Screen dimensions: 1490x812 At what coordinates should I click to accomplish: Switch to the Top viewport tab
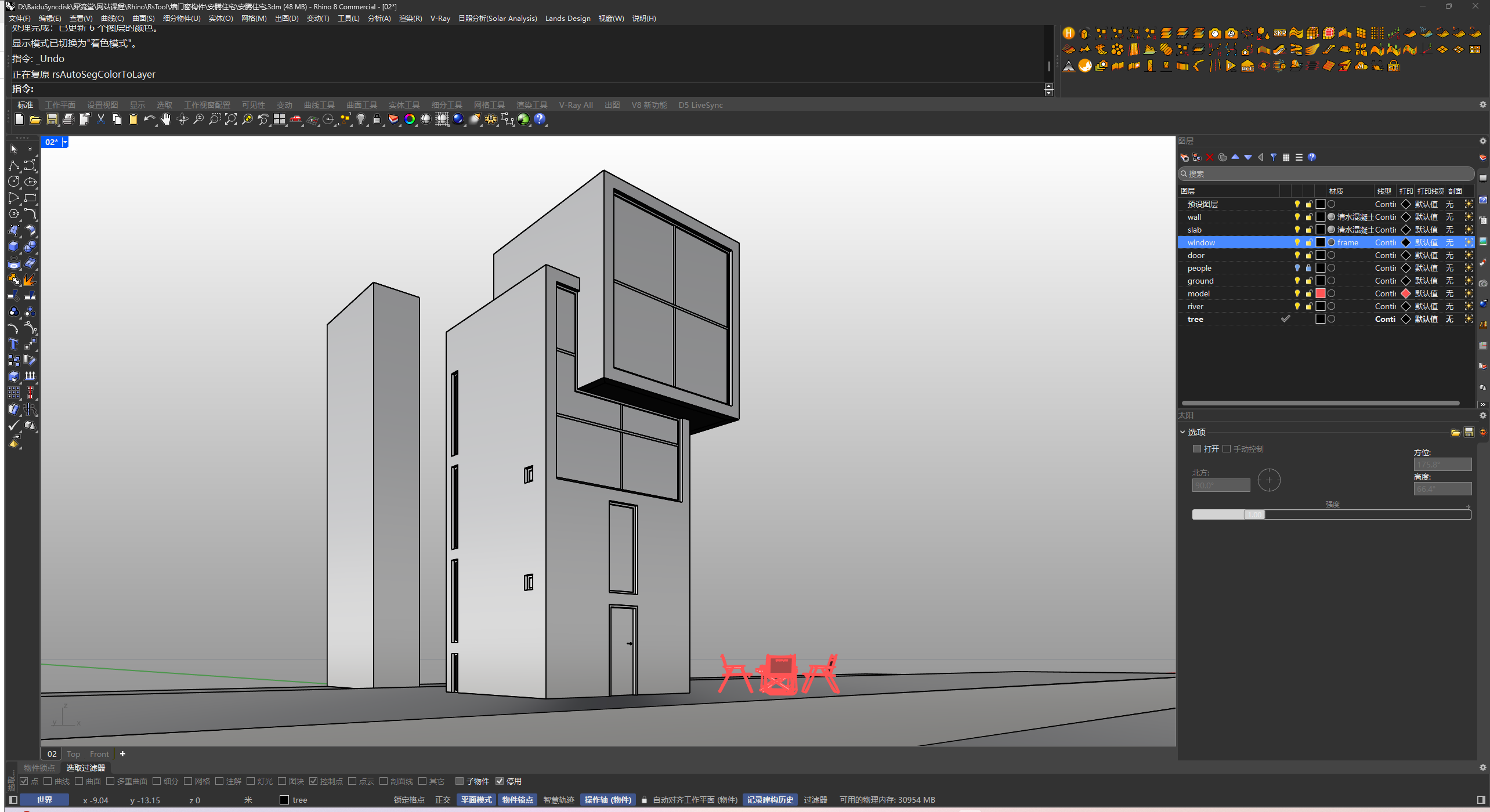pos(73,754)
